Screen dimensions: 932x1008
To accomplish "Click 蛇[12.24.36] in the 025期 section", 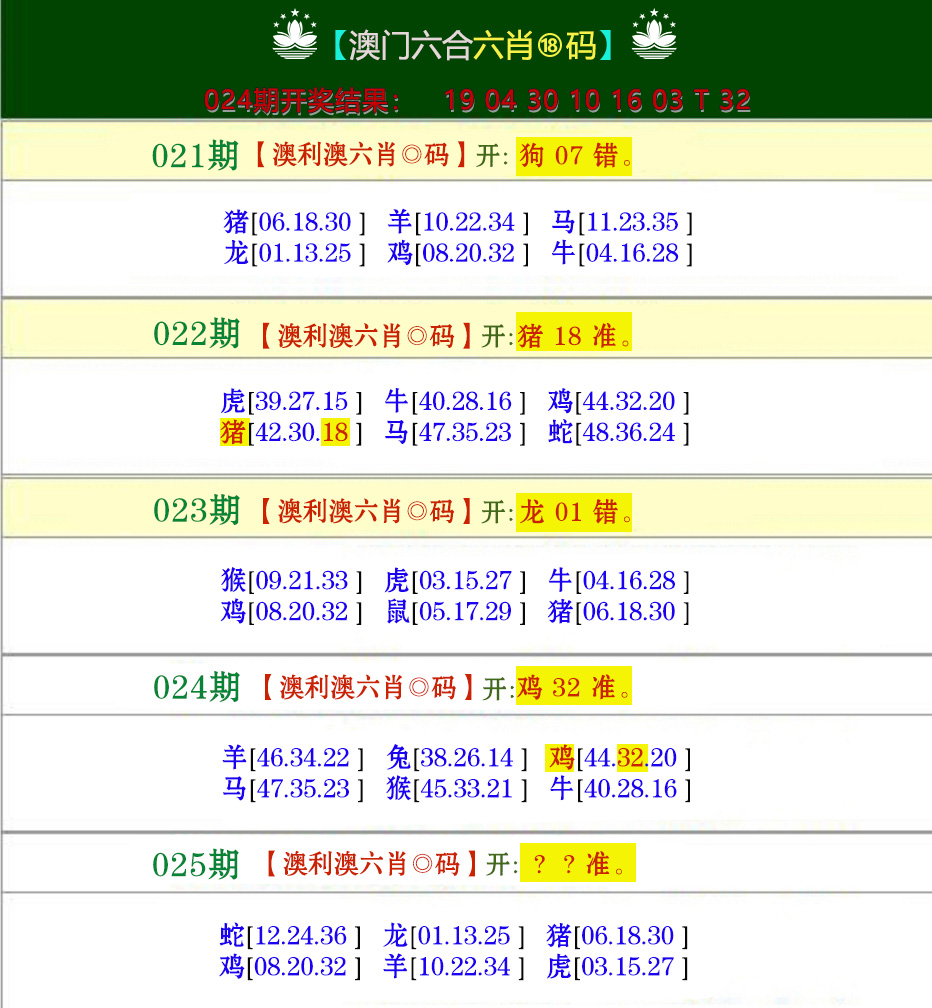I will tap(291, 937).
